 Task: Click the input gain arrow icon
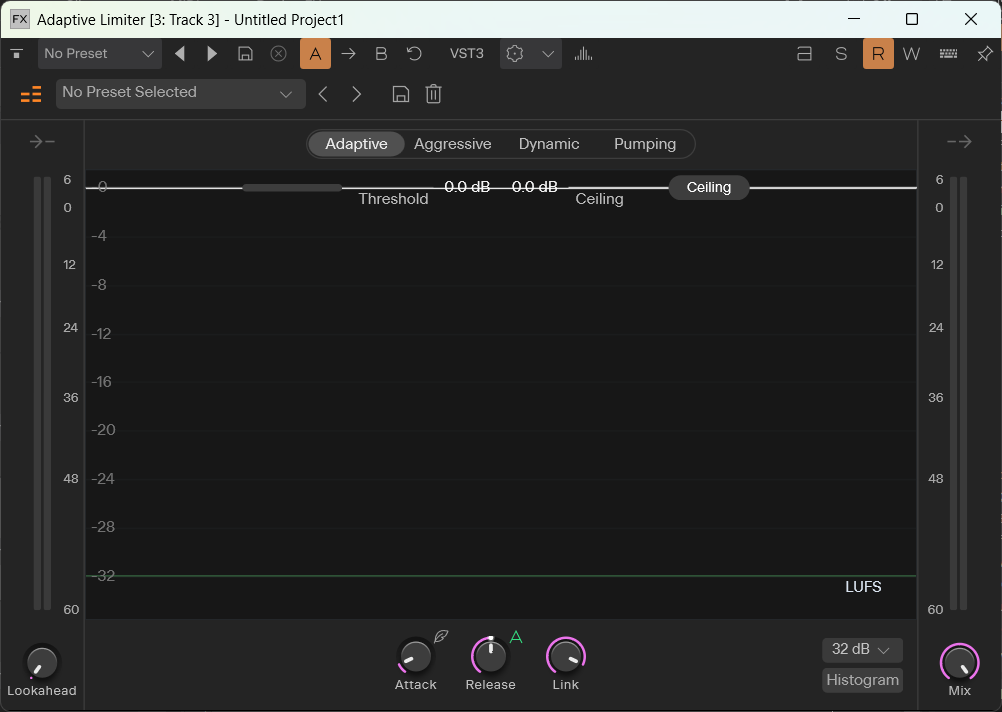pyautogui.click(x=42, y=141)
